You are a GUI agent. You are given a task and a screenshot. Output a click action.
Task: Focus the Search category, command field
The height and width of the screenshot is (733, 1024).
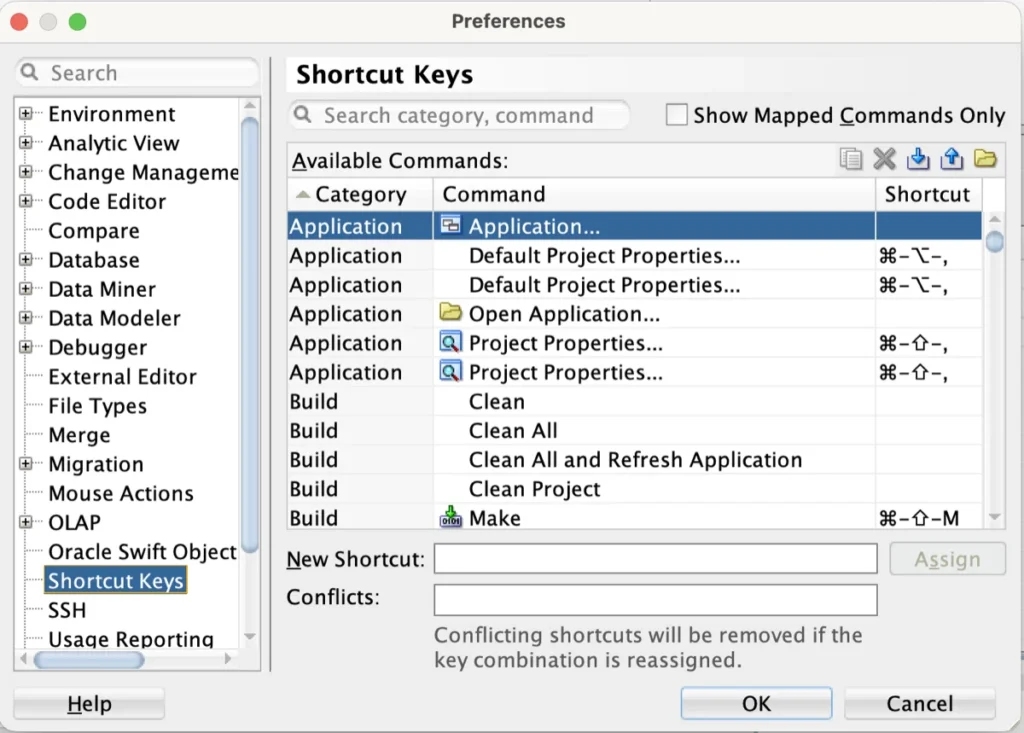tap(459, 115)
